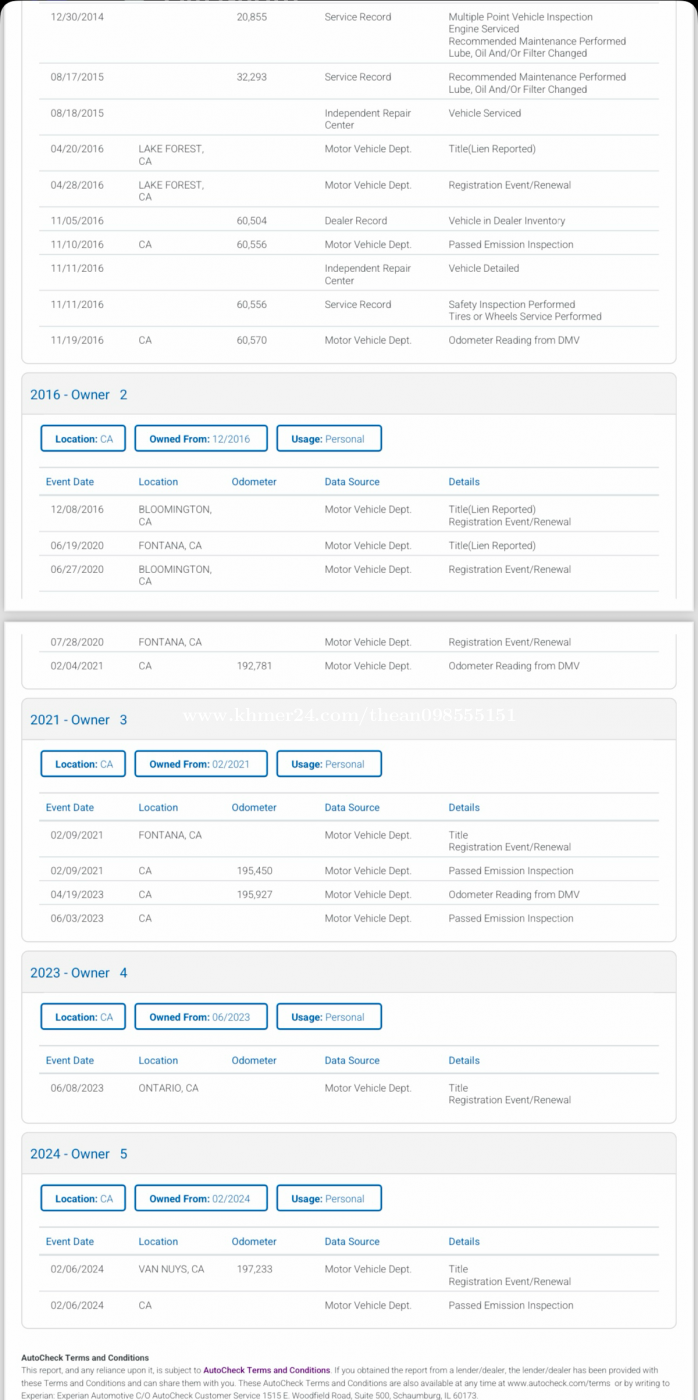Select the "Owned From: 02/2021" button
This screenshot has width=698, height=1400.
coord(200,764)
